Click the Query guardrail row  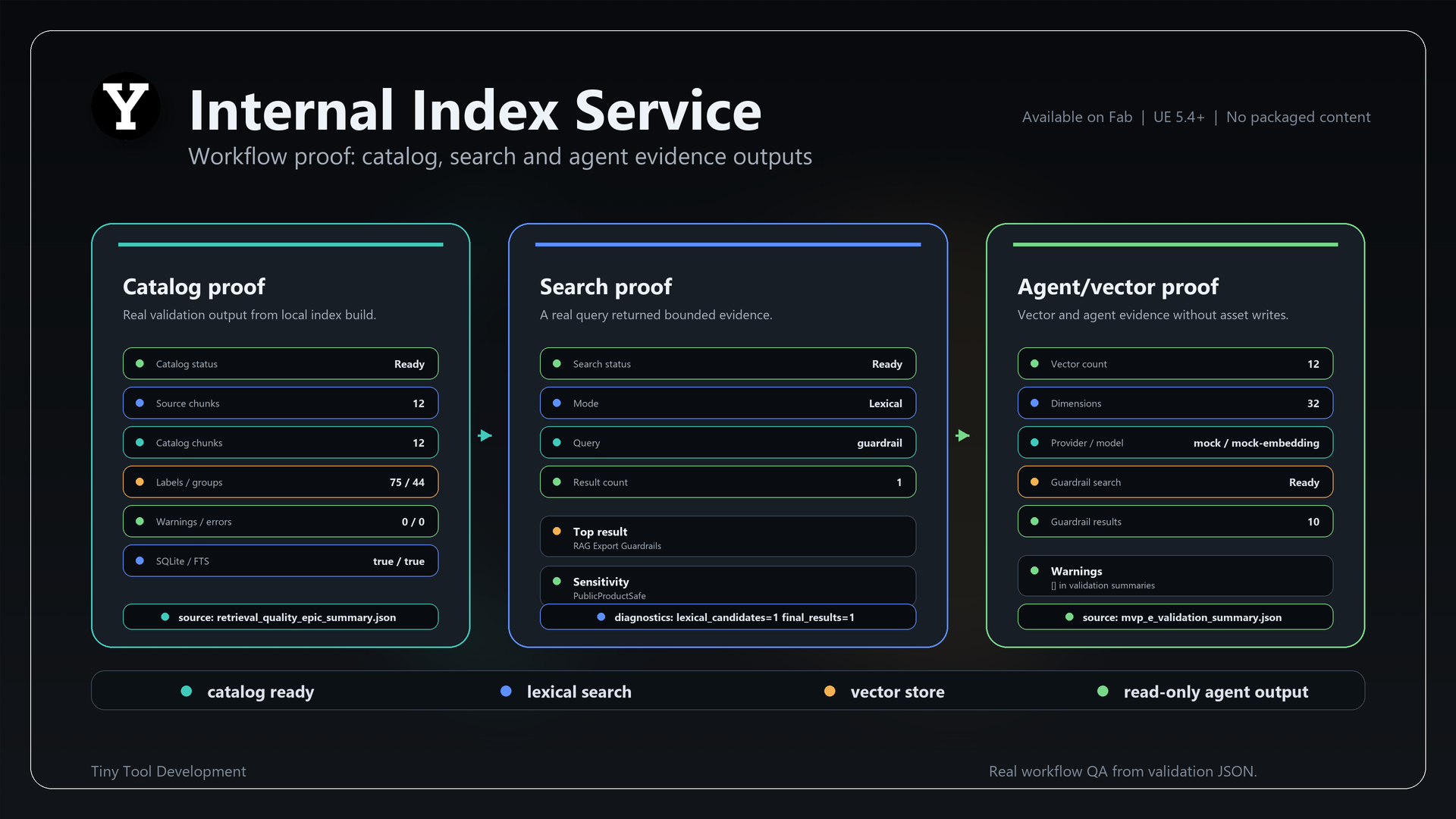click(x=728, y=443)
